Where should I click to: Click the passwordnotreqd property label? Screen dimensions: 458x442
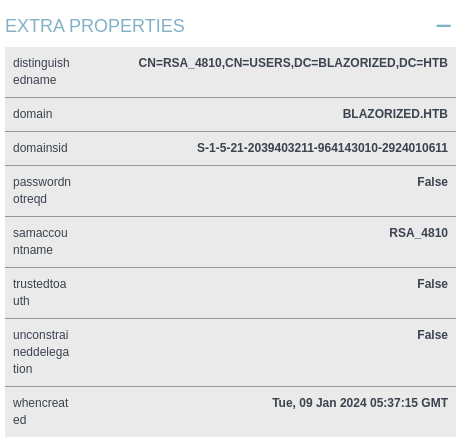pos(42,190)
